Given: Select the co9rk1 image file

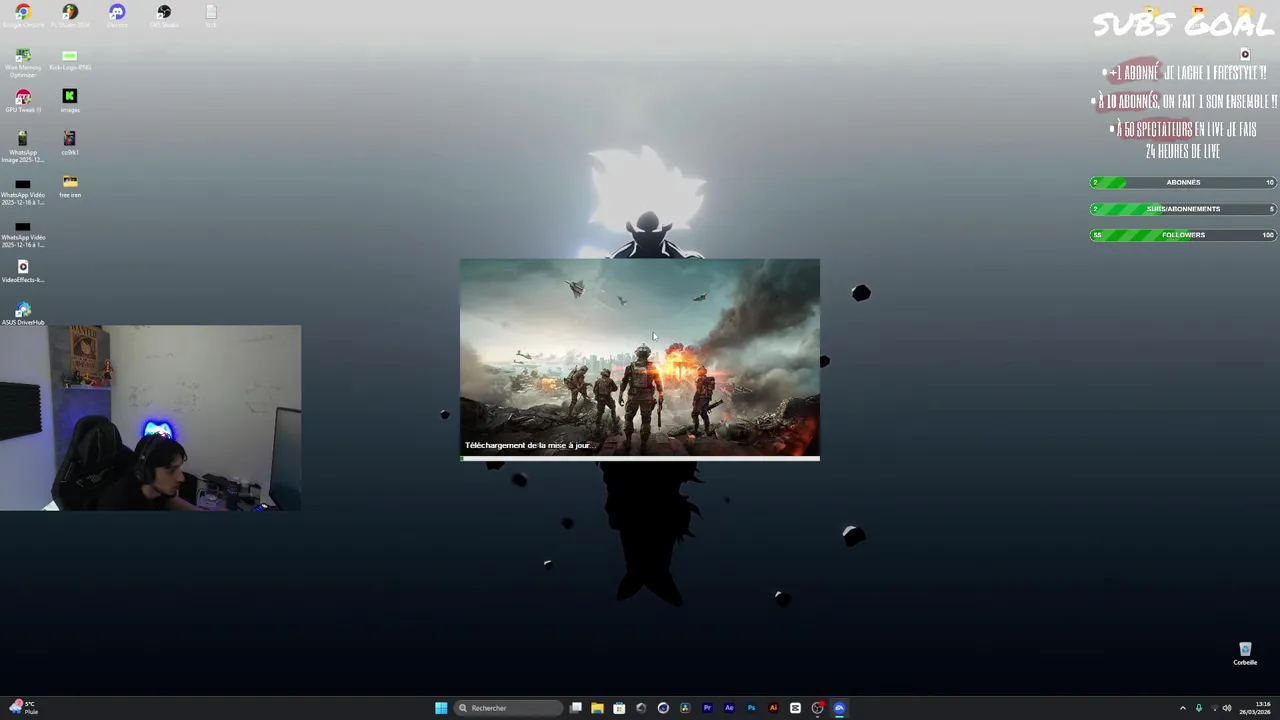Looking at the screenshot, I should point(70,142).
